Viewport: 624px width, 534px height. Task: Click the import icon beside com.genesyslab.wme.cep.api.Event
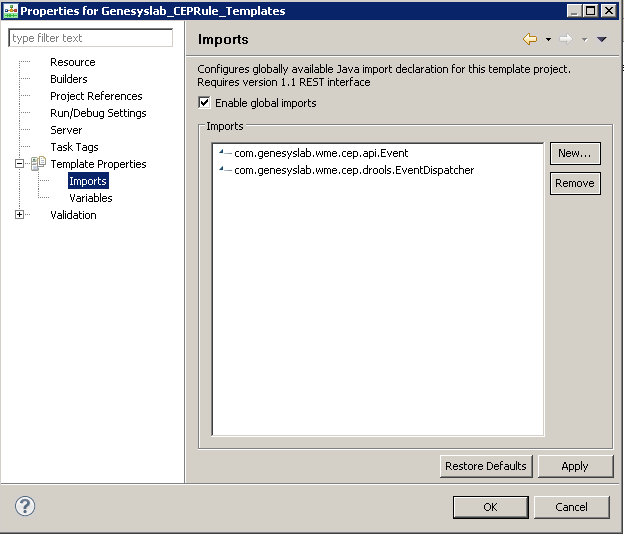[223, 153]
